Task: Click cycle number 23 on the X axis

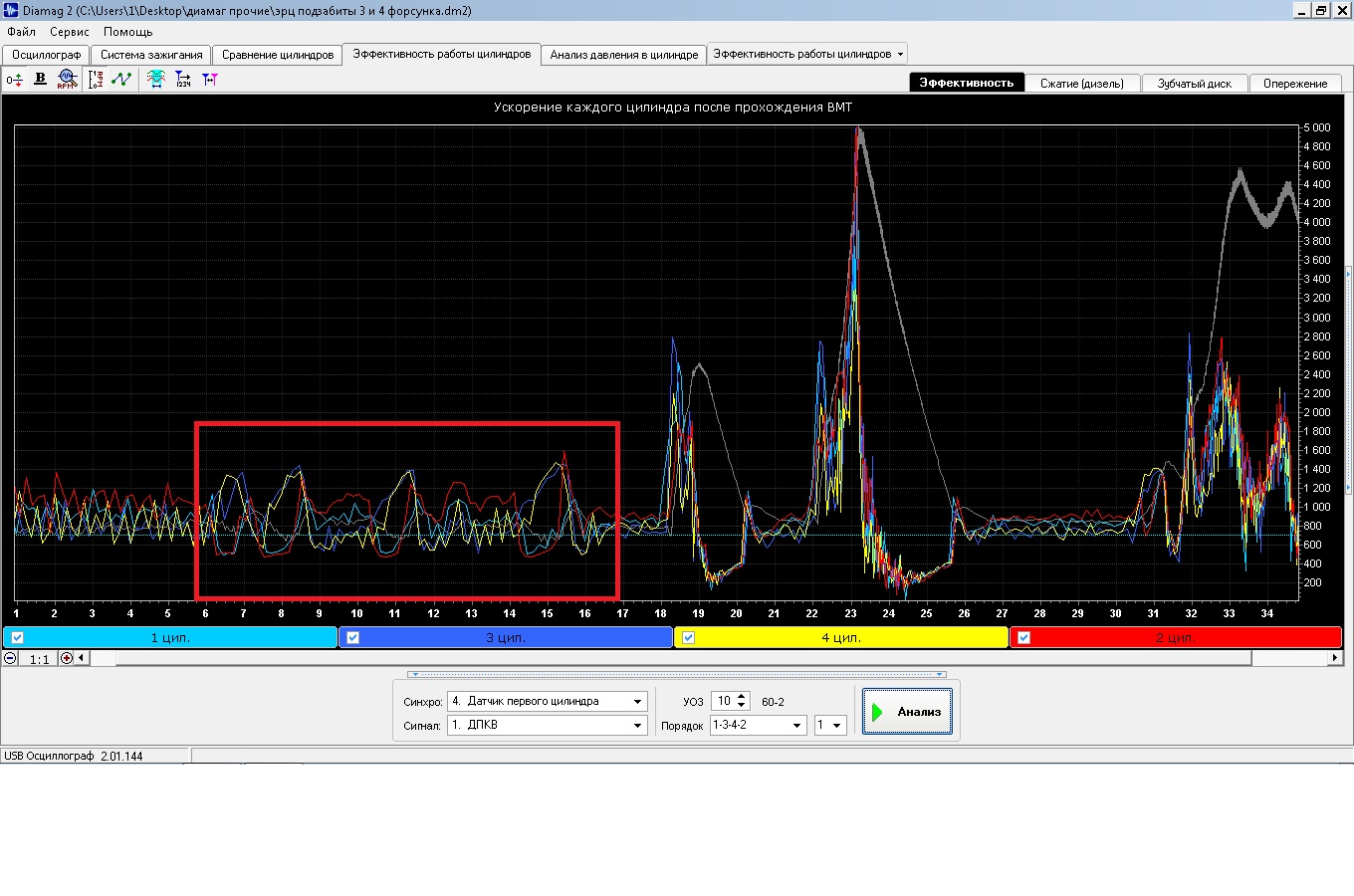Action: click(x=851, y=613)
